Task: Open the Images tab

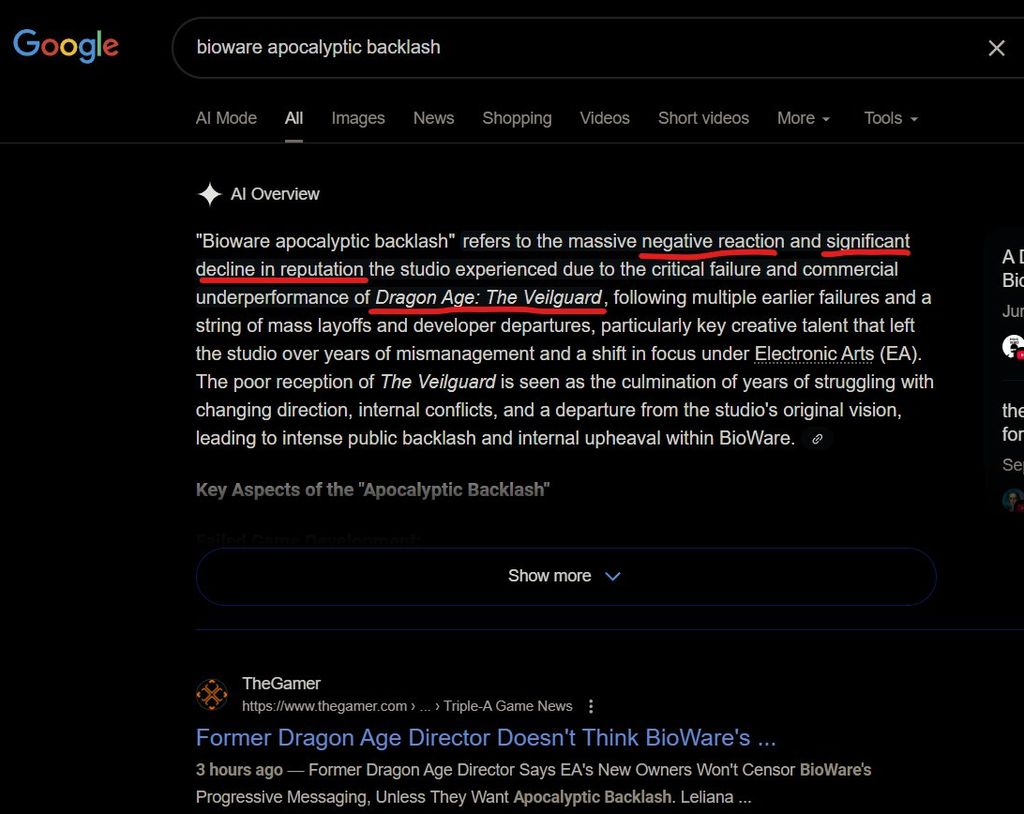Action: (x=358, y=118)
